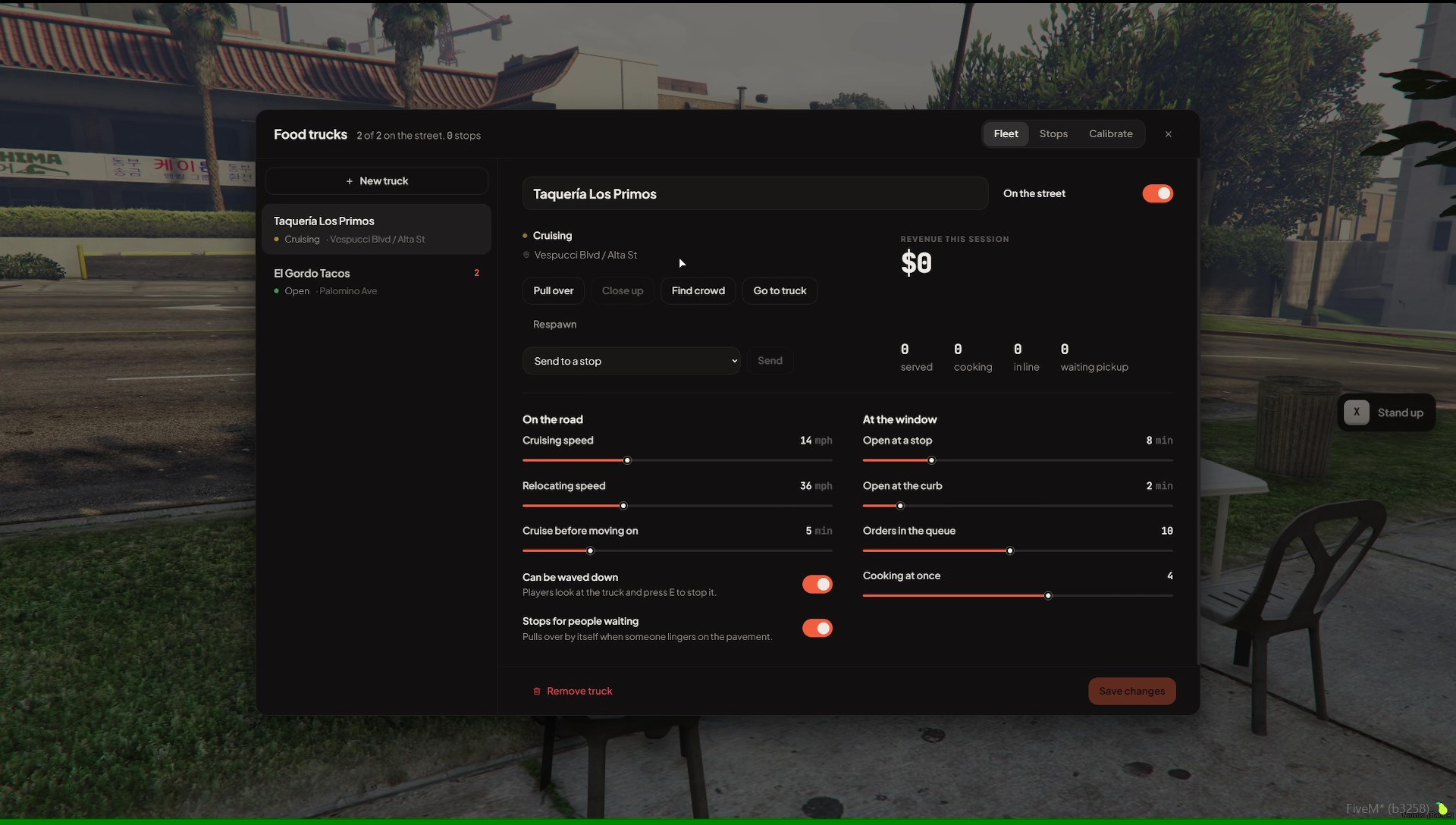Click Save changes button
The width and height of the screenshot is (1456, 825).
tap(1132, 692)
